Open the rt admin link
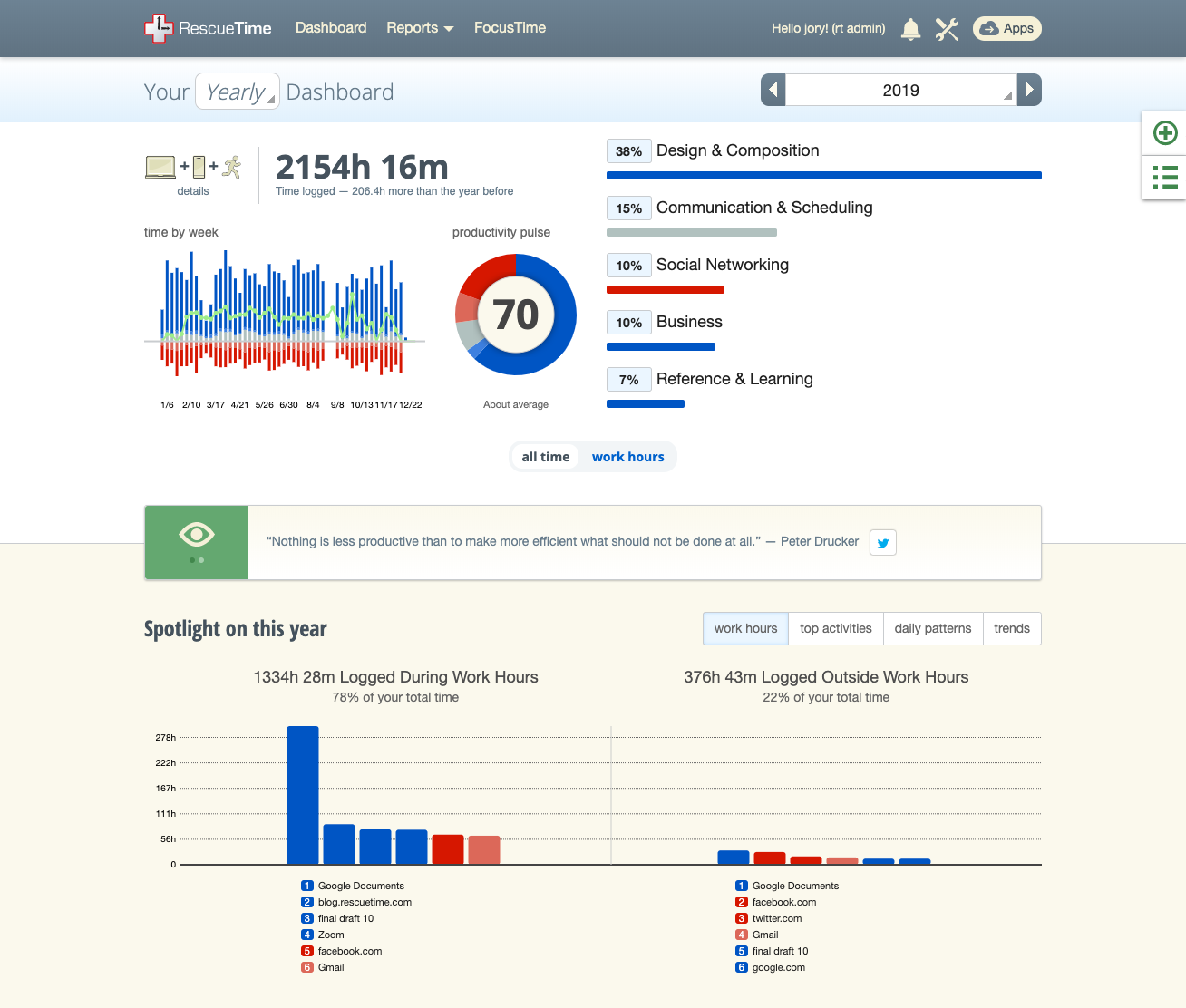1186x1008 pixels. 858,28
